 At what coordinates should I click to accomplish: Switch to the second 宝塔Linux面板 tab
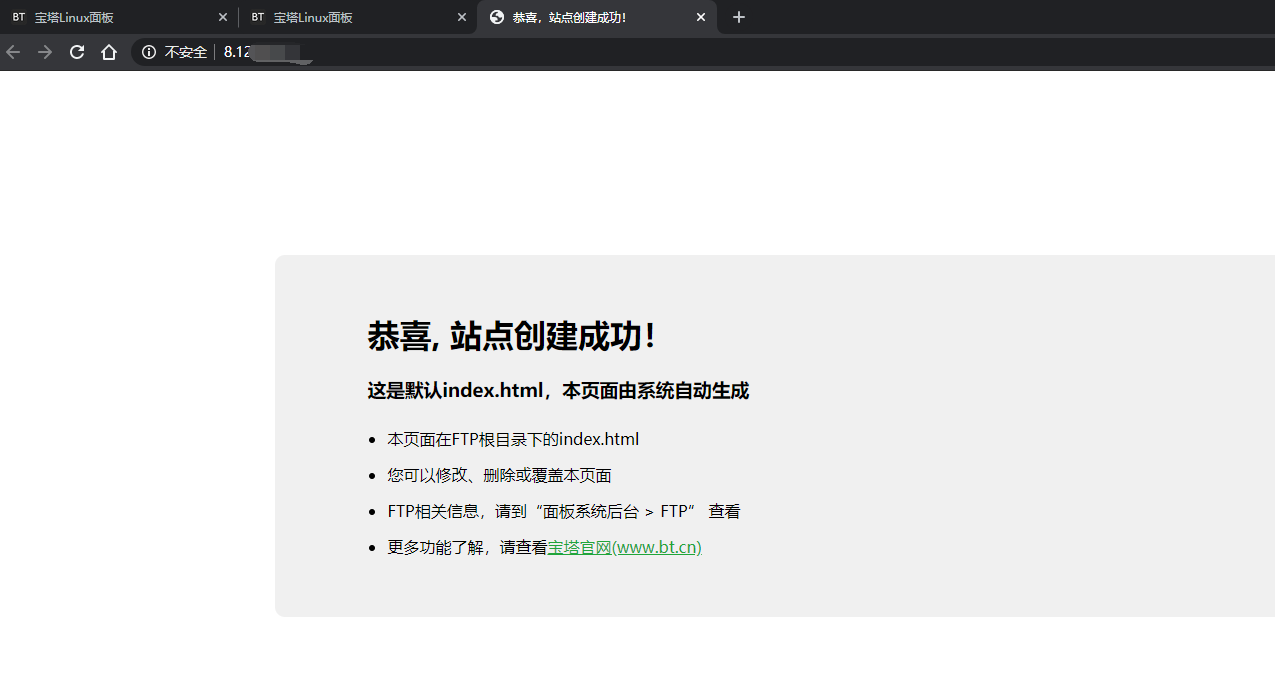click(x=340, y=17)
